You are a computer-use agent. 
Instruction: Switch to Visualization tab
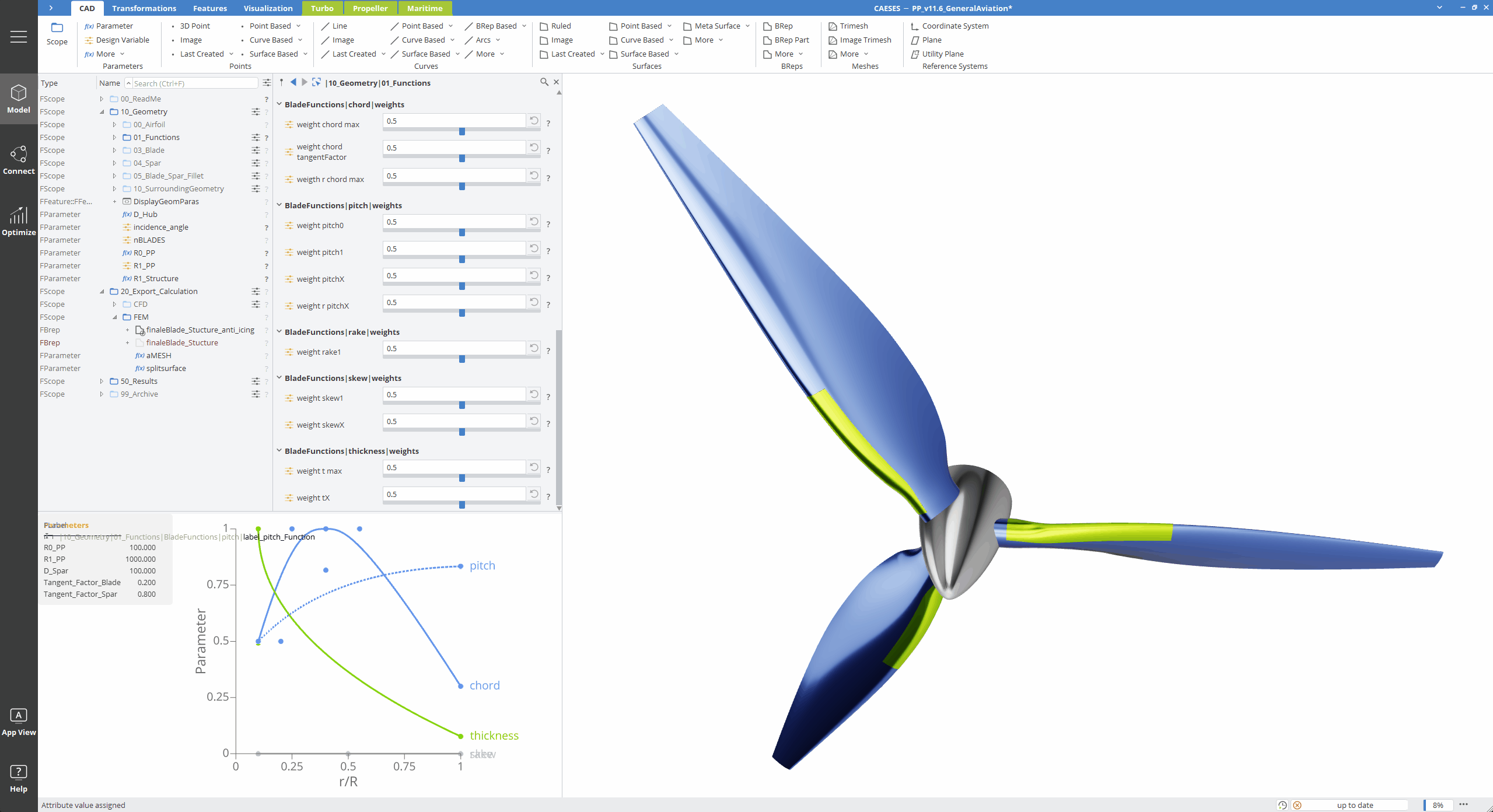(268, 8)
